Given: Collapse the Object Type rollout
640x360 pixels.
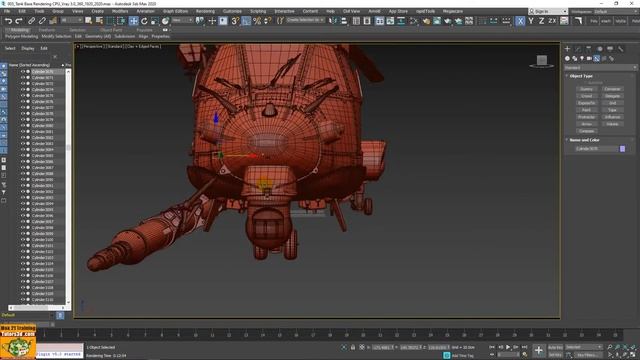Looking at the screenshot, I should [581, 76].
